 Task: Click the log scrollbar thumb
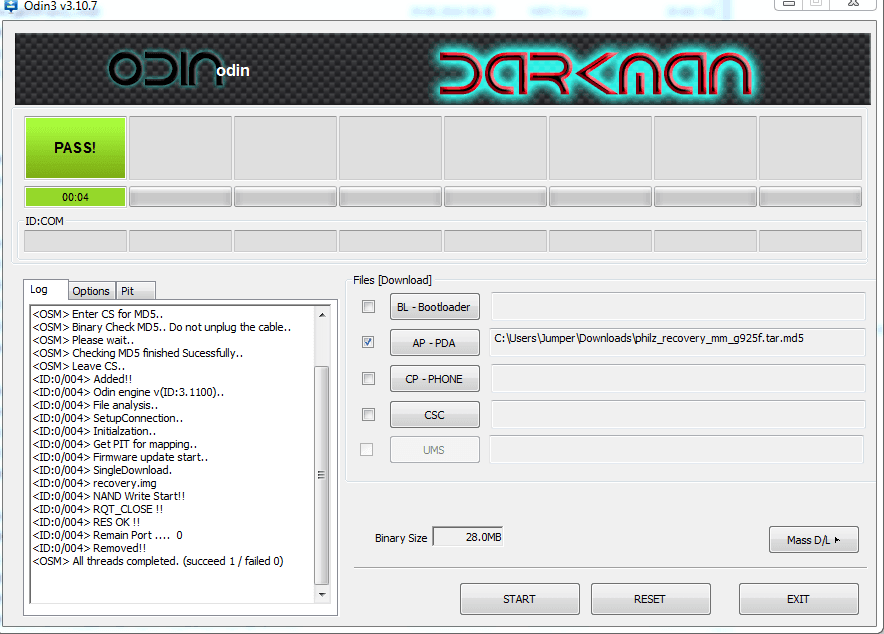[x=322, y=475]
